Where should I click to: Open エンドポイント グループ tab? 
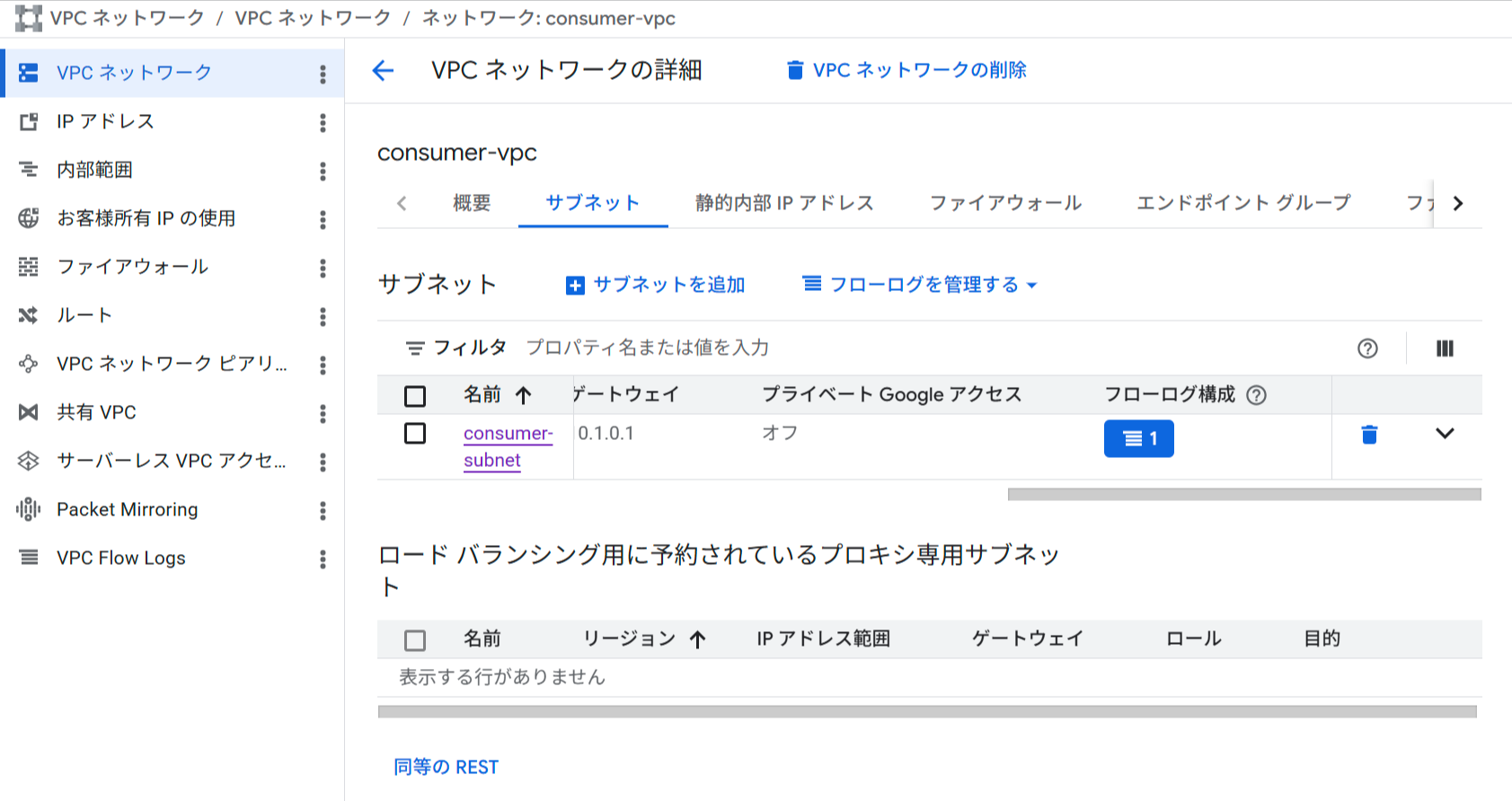pos(1243,203)
